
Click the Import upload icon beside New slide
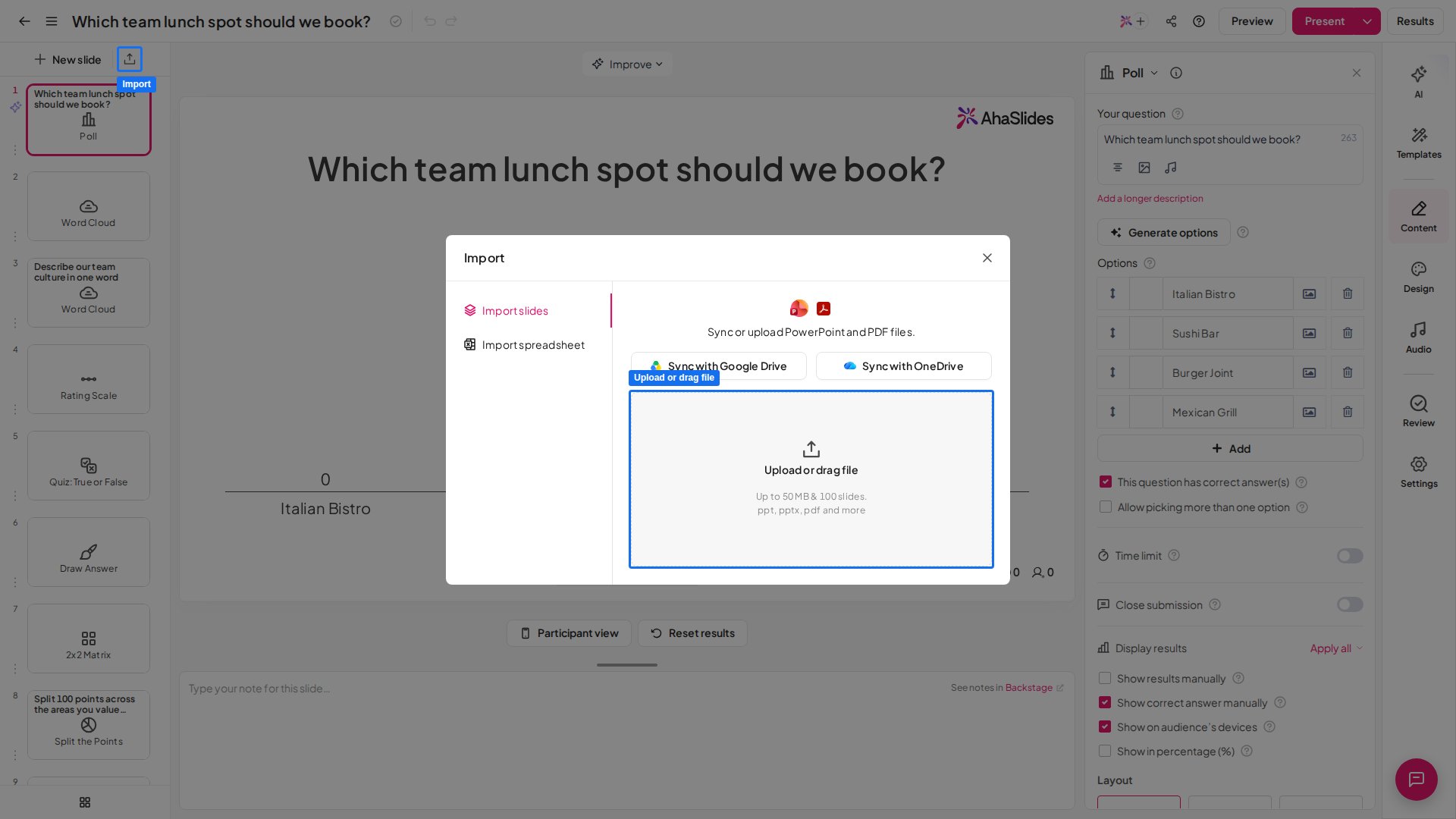coord(130,59)
